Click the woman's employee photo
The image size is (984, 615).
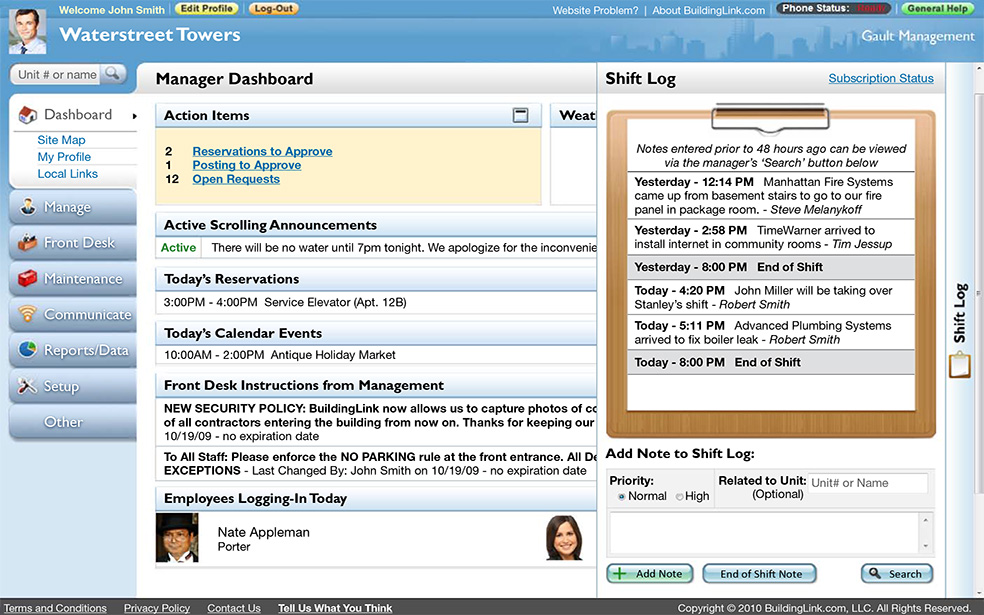[564, 538]
